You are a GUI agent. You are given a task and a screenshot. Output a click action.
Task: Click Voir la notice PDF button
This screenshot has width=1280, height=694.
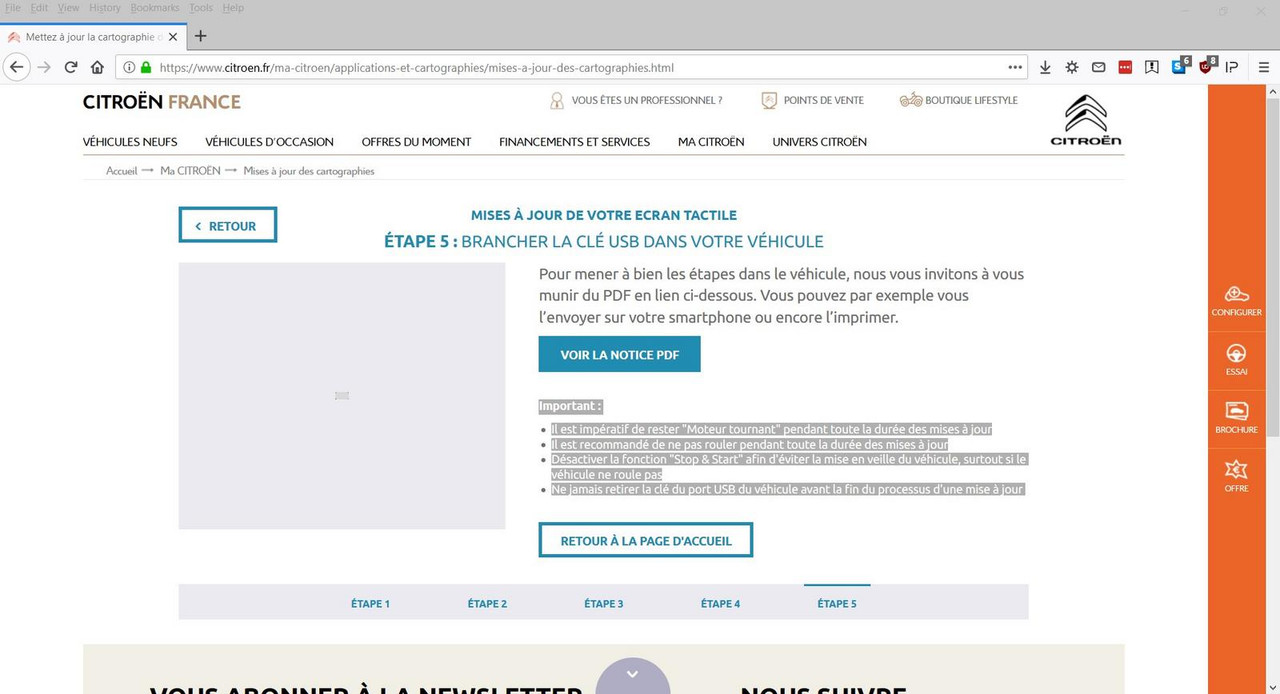pos(619,354)
